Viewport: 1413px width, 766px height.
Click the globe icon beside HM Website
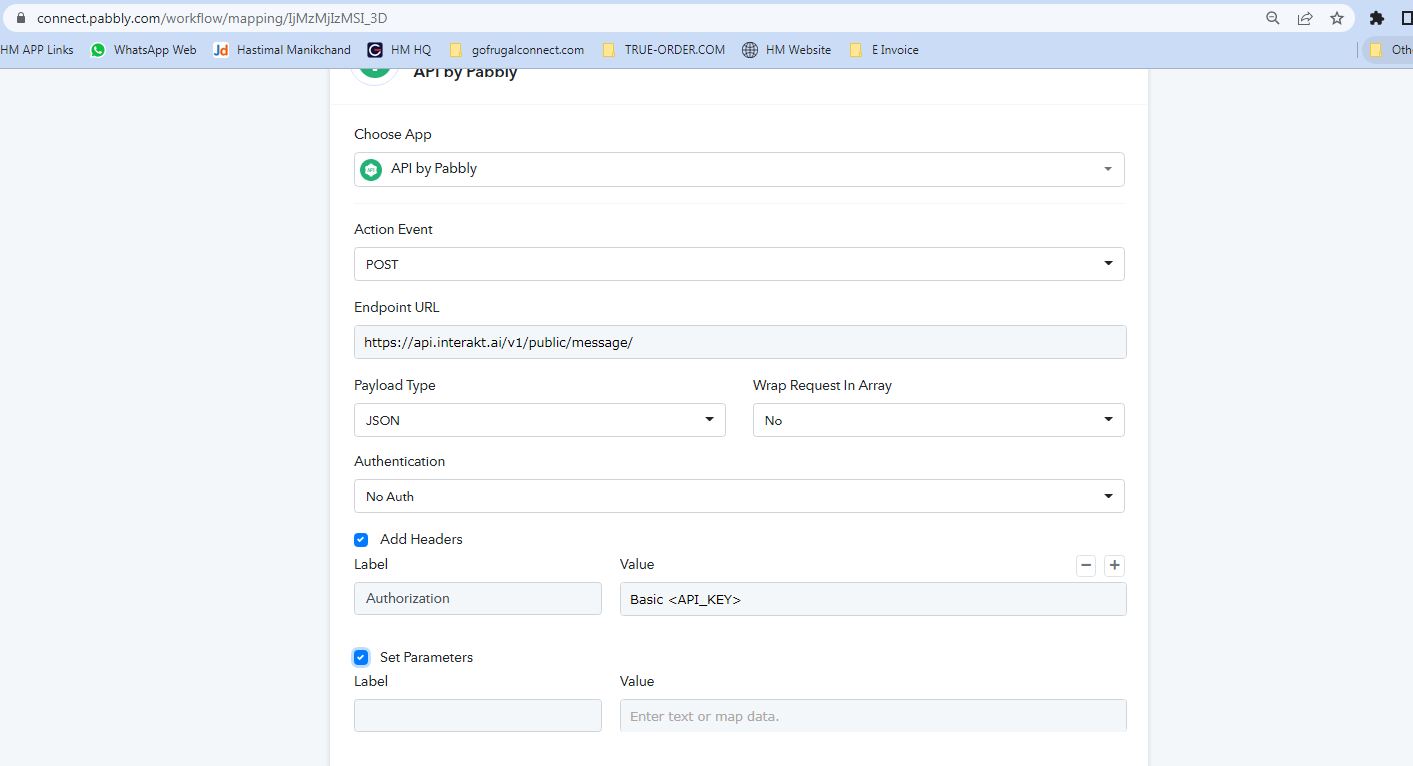pos(750,50)
